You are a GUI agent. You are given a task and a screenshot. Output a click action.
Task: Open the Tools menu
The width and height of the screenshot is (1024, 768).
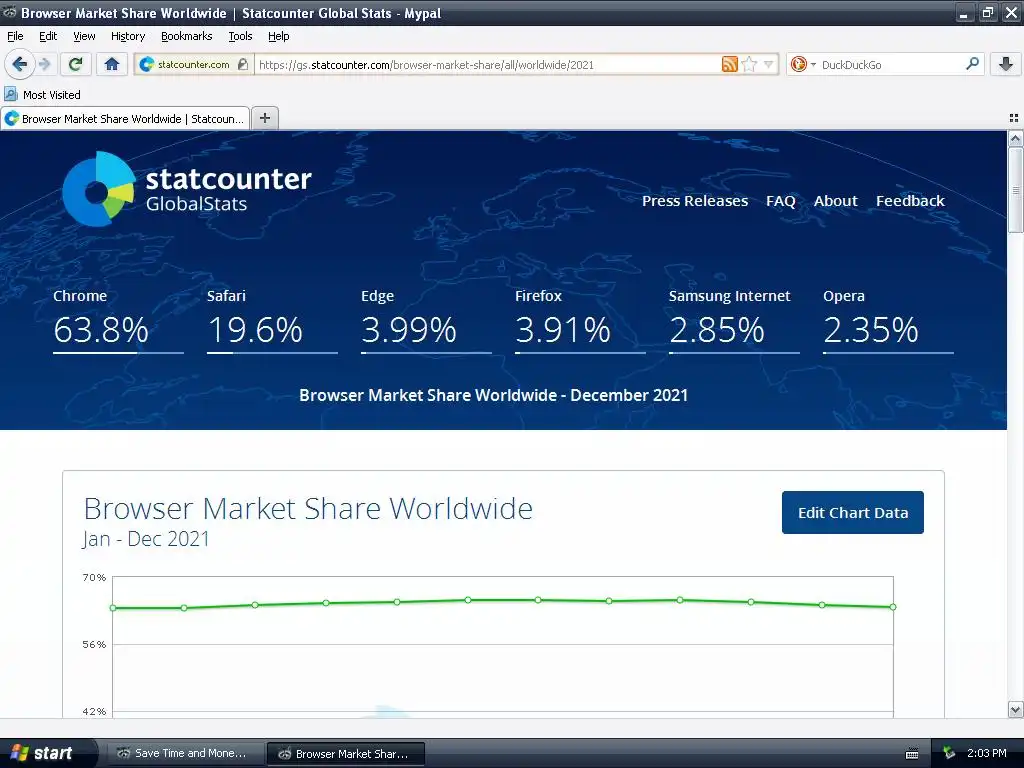(x=240, y=36)
